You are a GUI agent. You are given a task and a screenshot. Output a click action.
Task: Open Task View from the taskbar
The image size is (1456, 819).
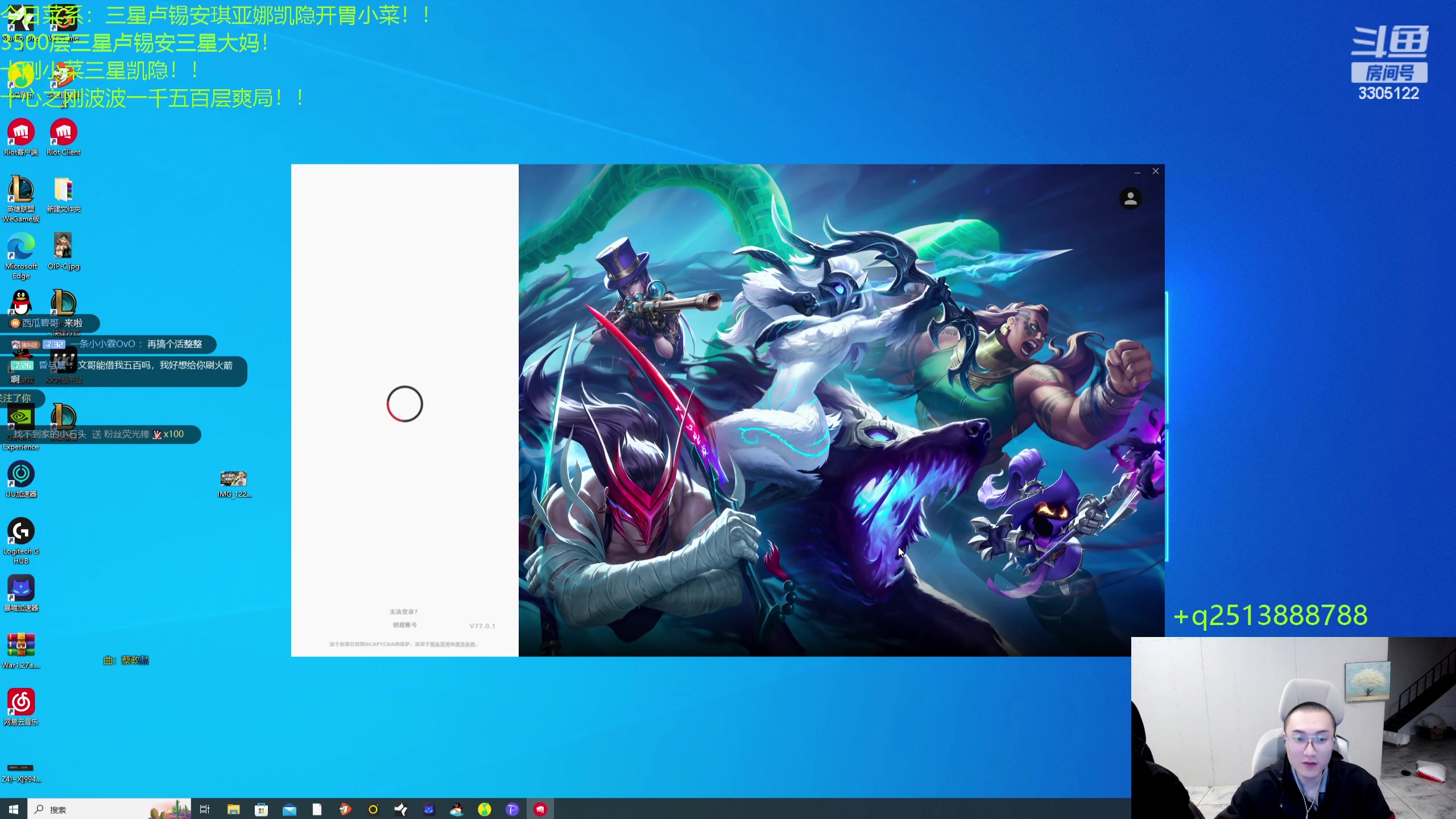point(205,809)
